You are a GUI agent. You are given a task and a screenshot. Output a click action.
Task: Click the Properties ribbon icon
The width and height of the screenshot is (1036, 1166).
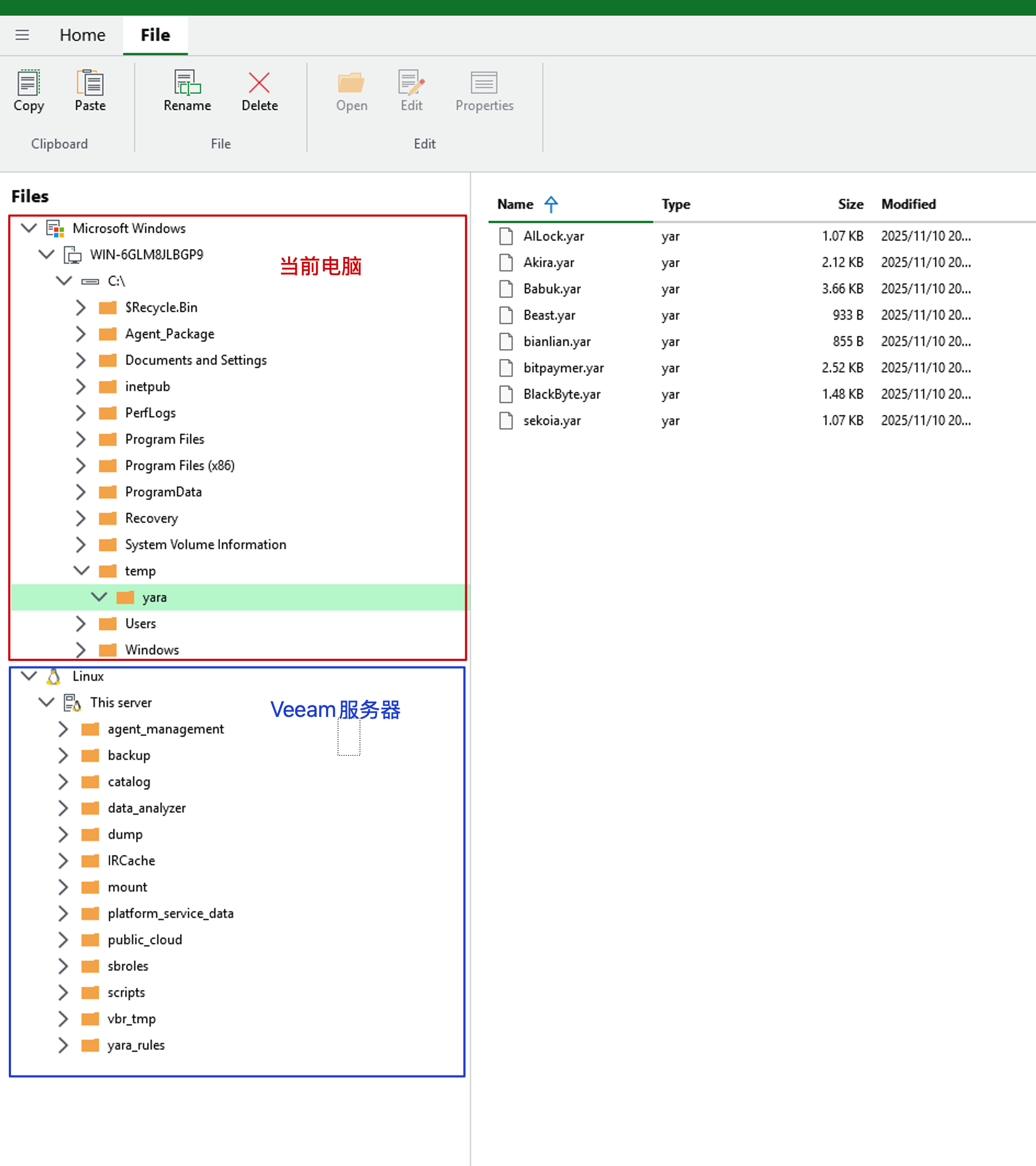point(484,83)
